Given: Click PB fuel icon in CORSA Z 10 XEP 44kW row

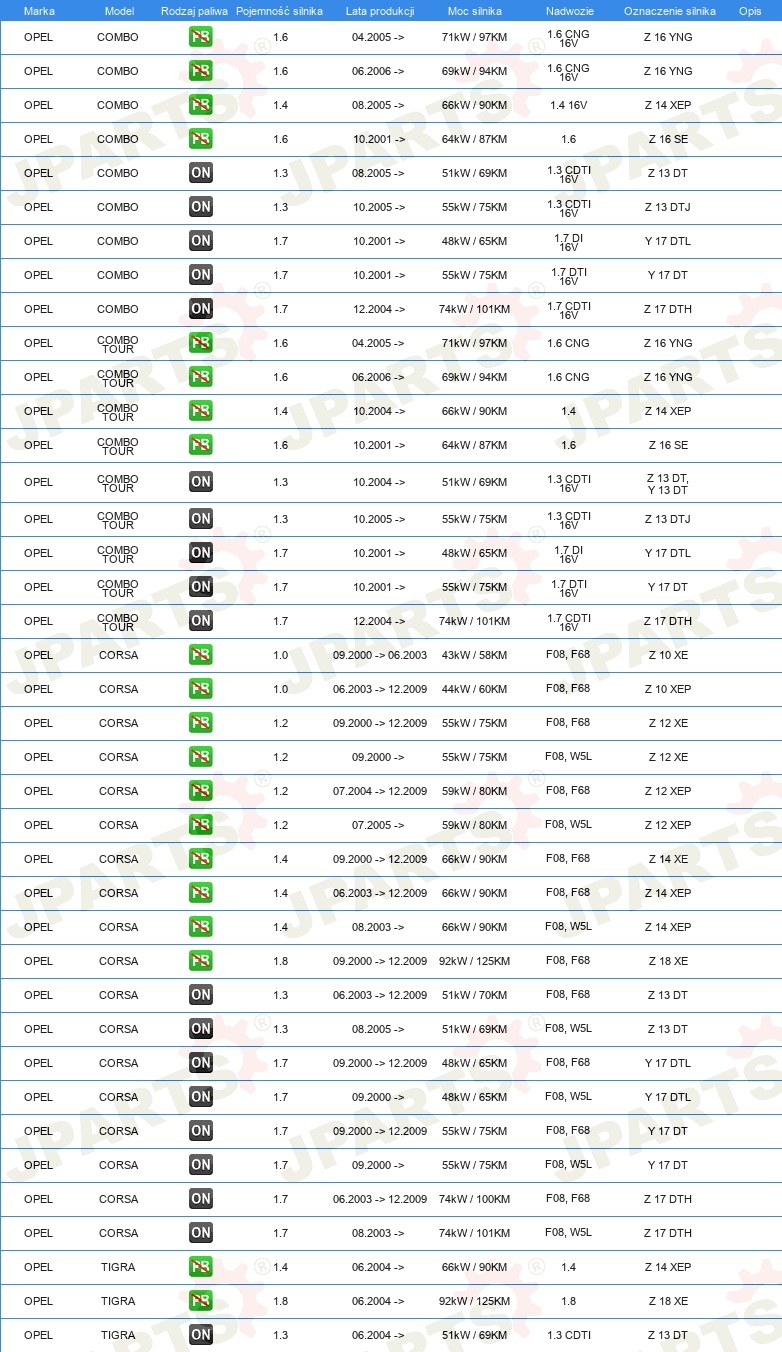Looking at the screenshot, I should (x=200, y=689).
